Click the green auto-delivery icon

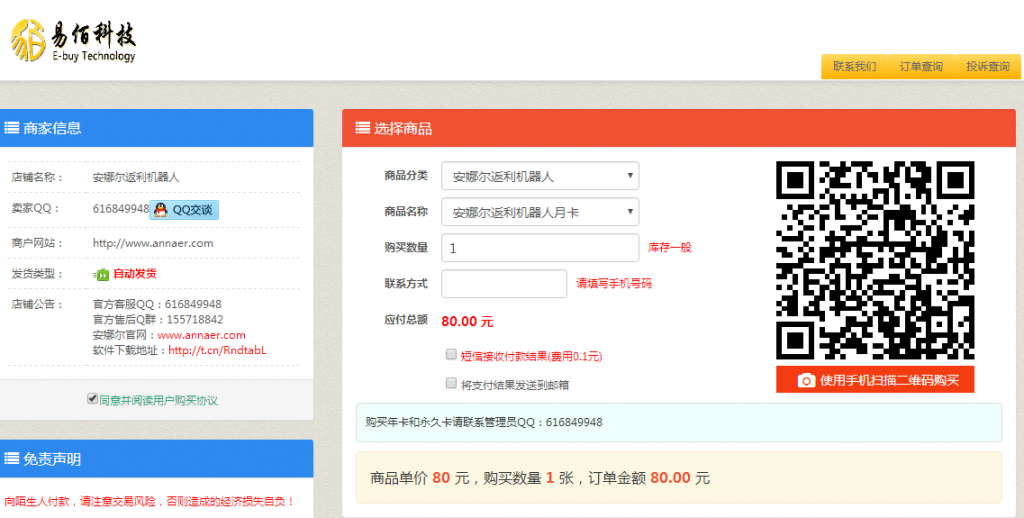click(101, 274)
